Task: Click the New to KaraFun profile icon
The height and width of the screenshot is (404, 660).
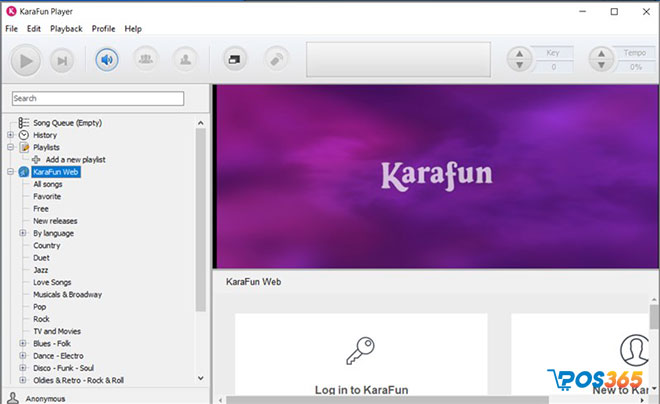Action: 634,350
